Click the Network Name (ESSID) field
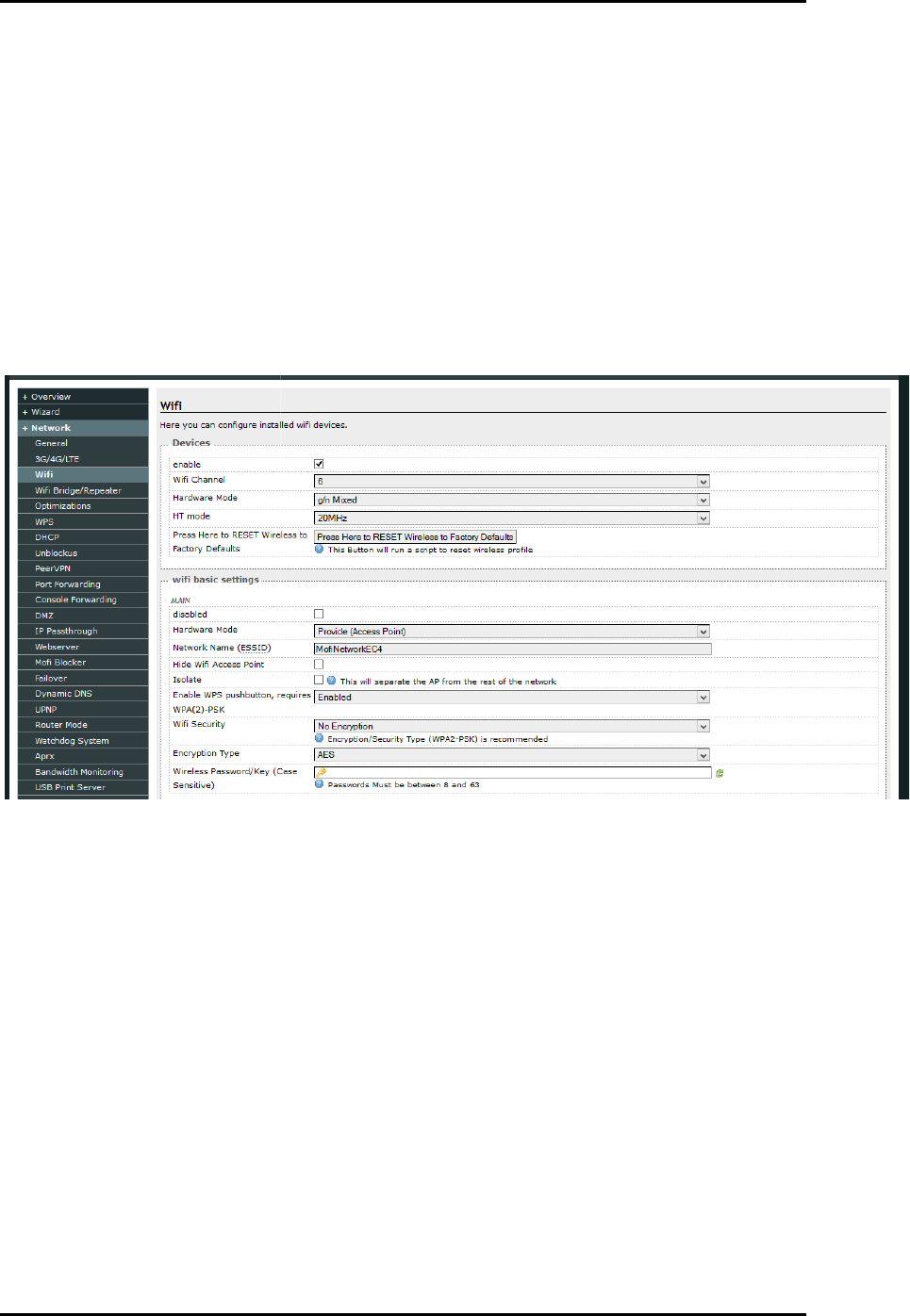Image resolution: width=910 pixels, height=1316 pixels. (x=513, y=649)
